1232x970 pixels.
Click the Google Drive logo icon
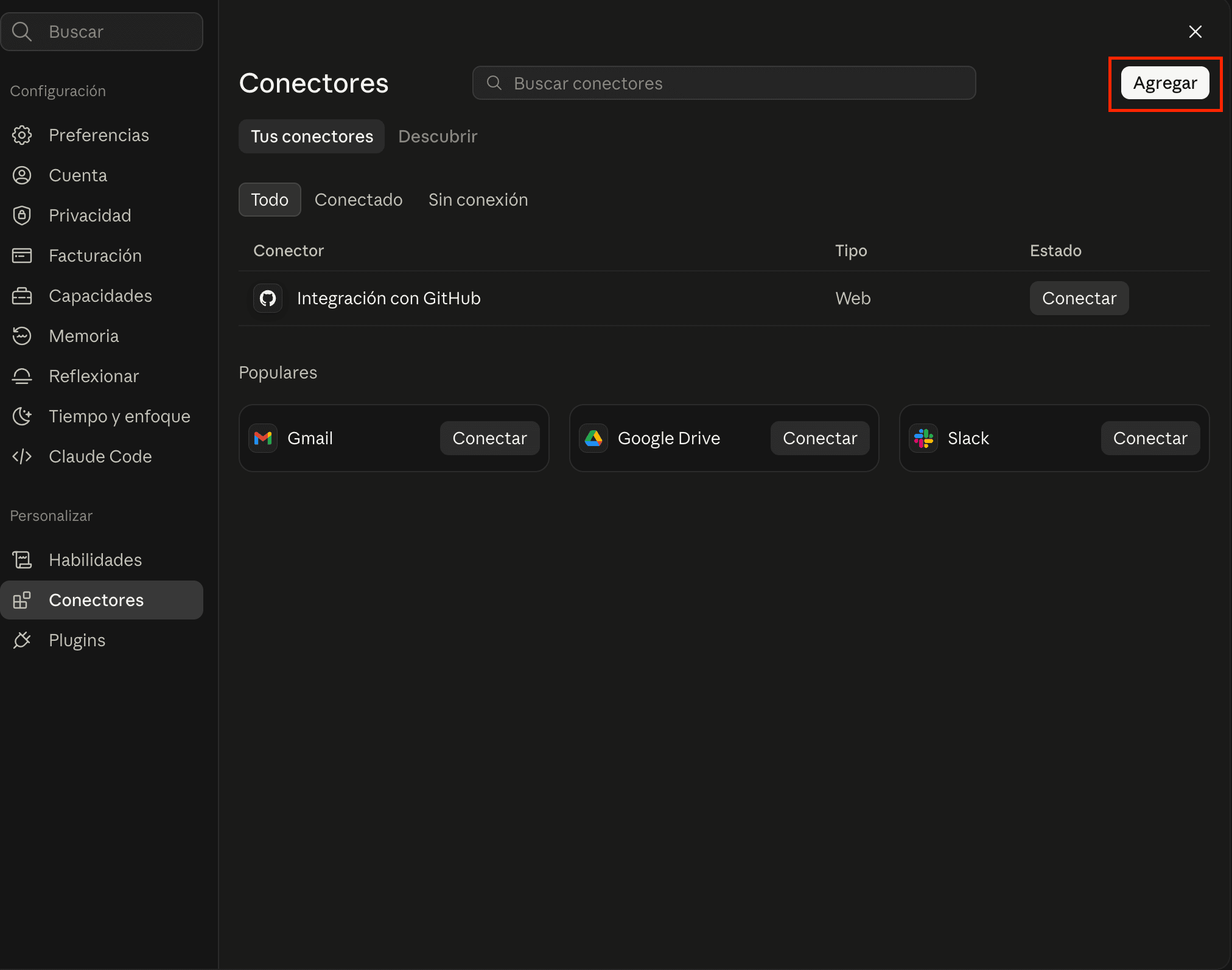pyautogui.click(x=593, y=438)
